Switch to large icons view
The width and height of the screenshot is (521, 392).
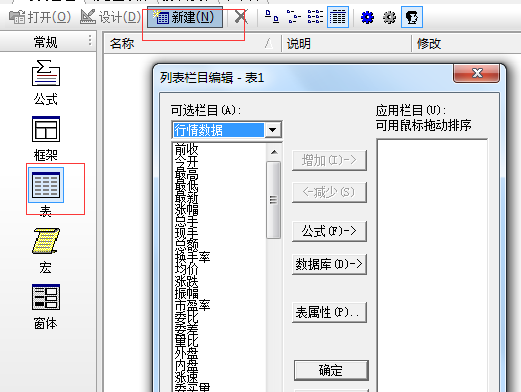click(x=272, y=17)
